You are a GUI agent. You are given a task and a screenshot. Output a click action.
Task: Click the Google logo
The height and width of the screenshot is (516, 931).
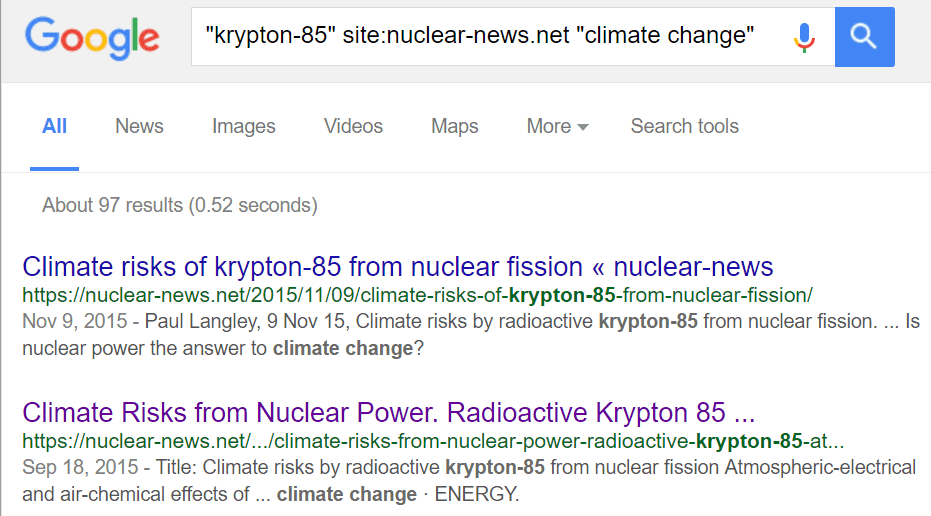(92, 37)
